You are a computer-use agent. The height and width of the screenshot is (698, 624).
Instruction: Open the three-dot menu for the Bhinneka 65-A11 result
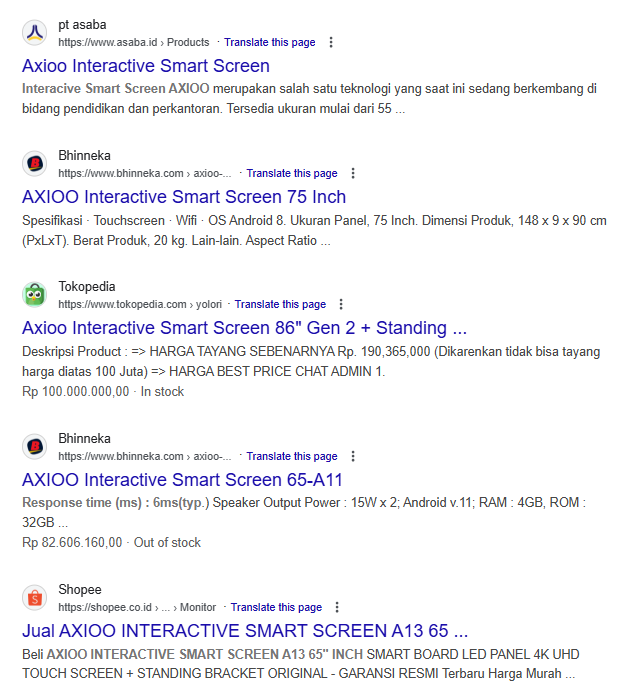pos(353,456)
